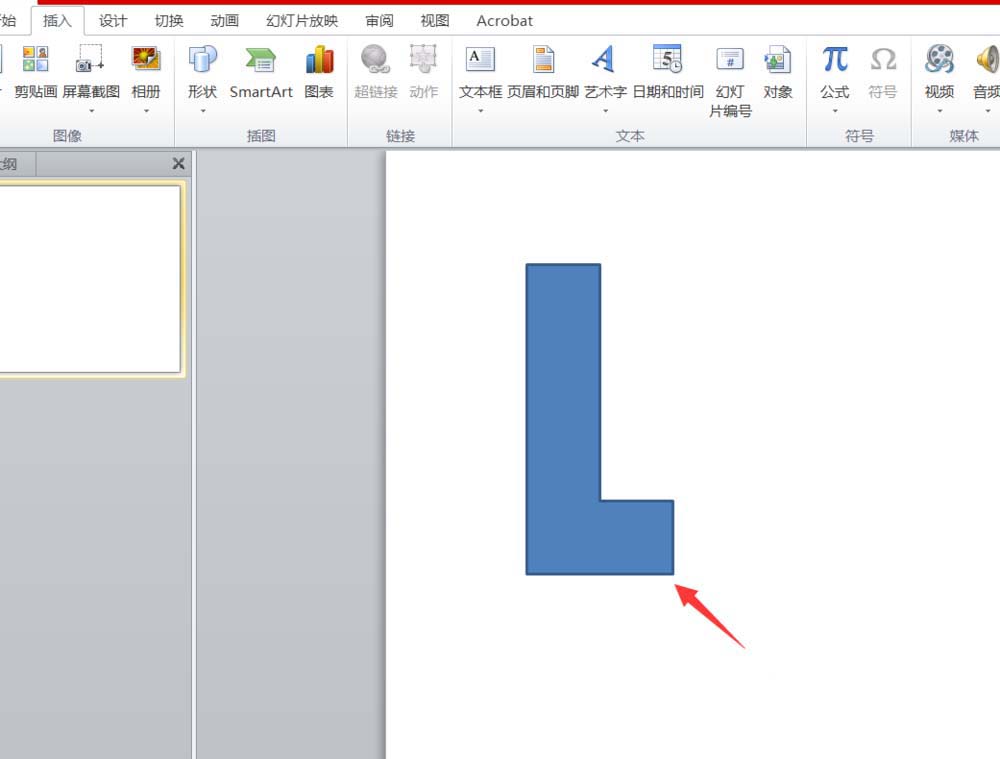Expand the Video (视频) dropdown arrow
Screen dimensions: 1000x759
[x=939, y=111]
